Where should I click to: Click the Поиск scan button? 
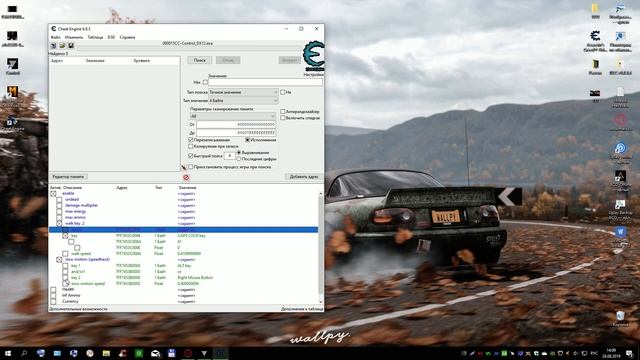(x=200, y=60)
